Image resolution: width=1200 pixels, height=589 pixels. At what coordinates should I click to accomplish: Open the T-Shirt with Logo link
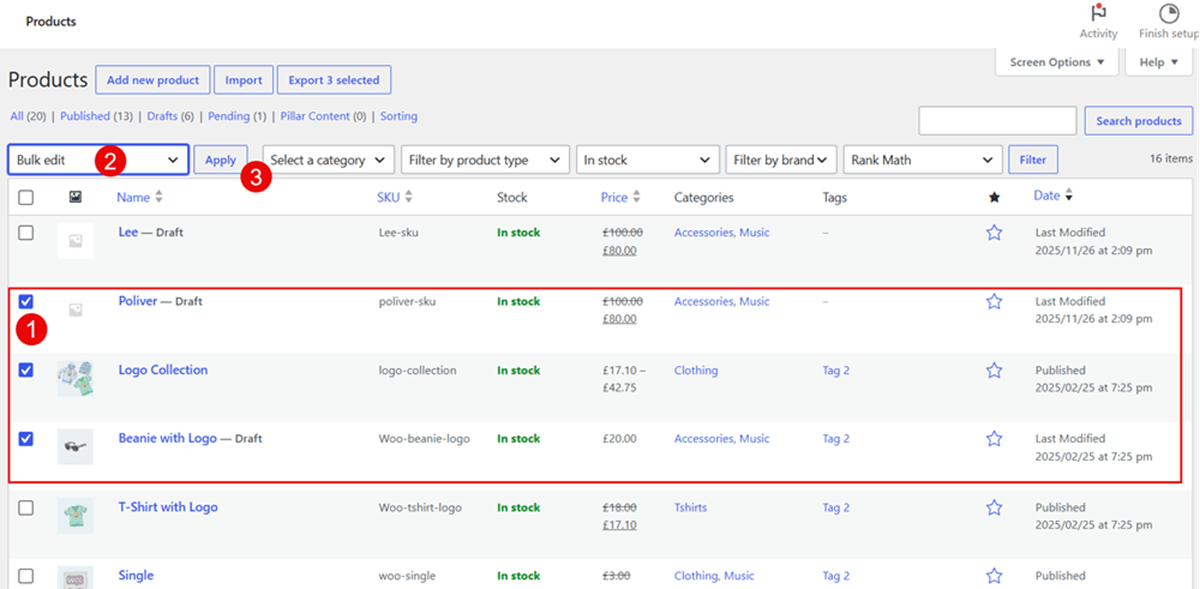point(168,507)
